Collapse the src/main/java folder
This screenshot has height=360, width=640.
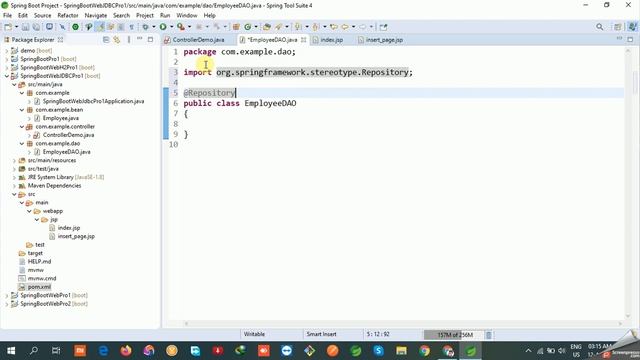coord(14,84)
